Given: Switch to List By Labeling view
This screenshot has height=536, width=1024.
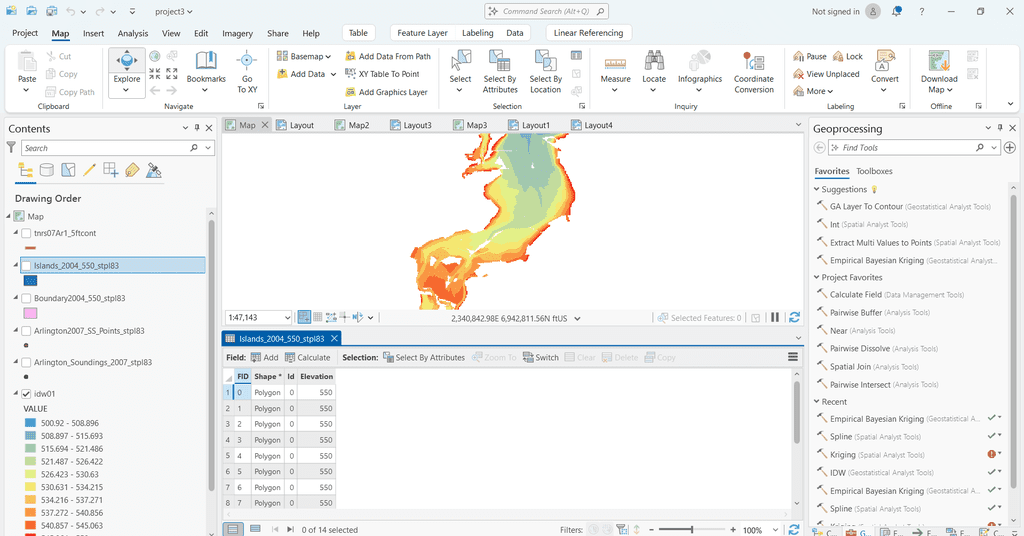Looking at the screenshot, I should tap(132, 170).
